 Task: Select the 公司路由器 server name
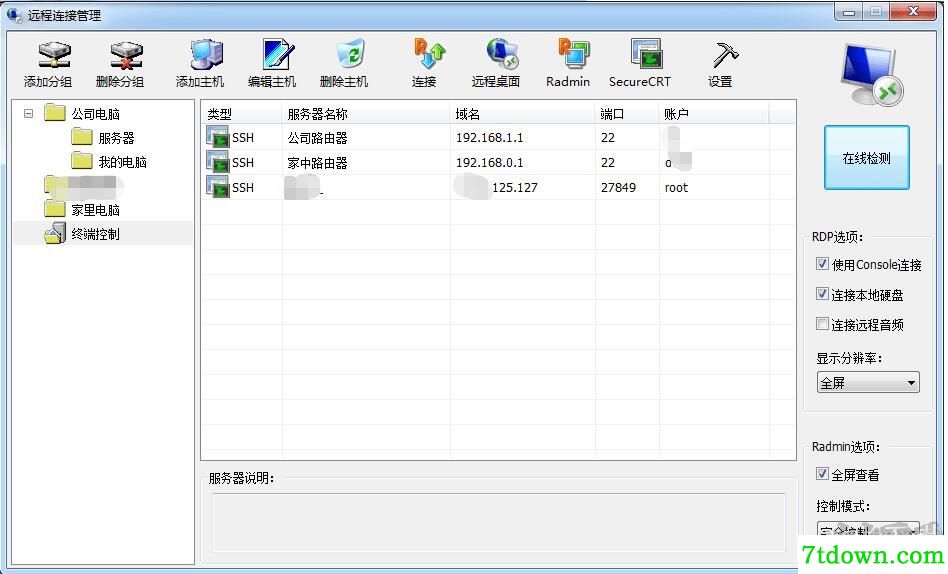coord(317,138)
